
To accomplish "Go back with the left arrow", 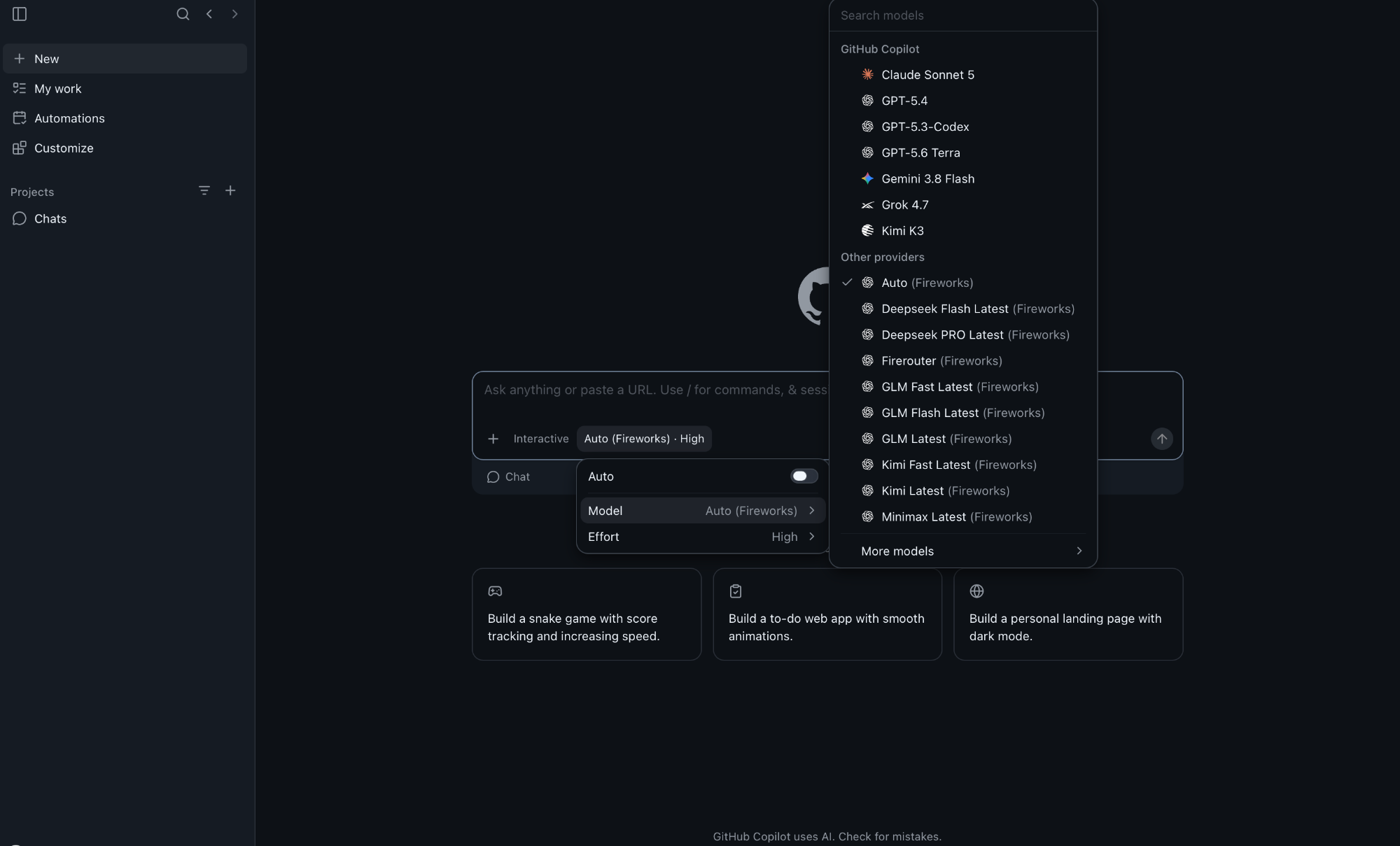I will (209, 14).
